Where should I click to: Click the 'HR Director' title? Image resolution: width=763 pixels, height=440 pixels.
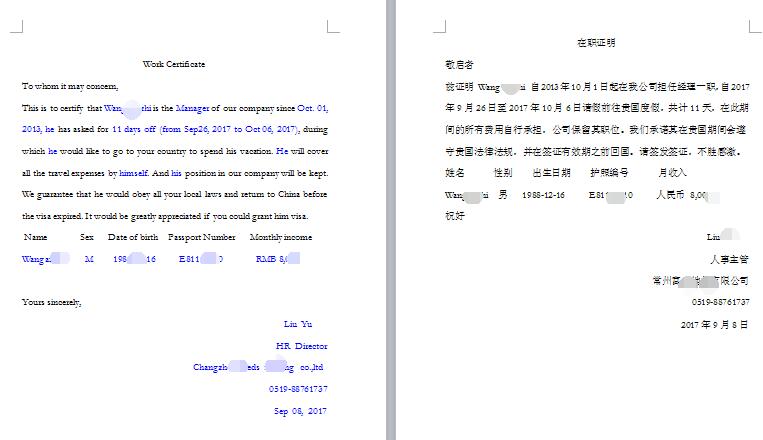[x=302, y=346]
